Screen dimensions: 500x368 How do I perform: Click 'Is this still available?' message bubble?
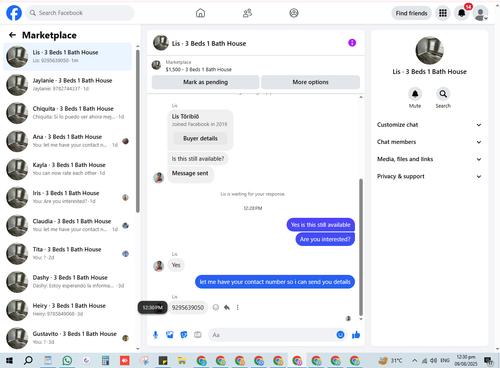tap(198, 159)
